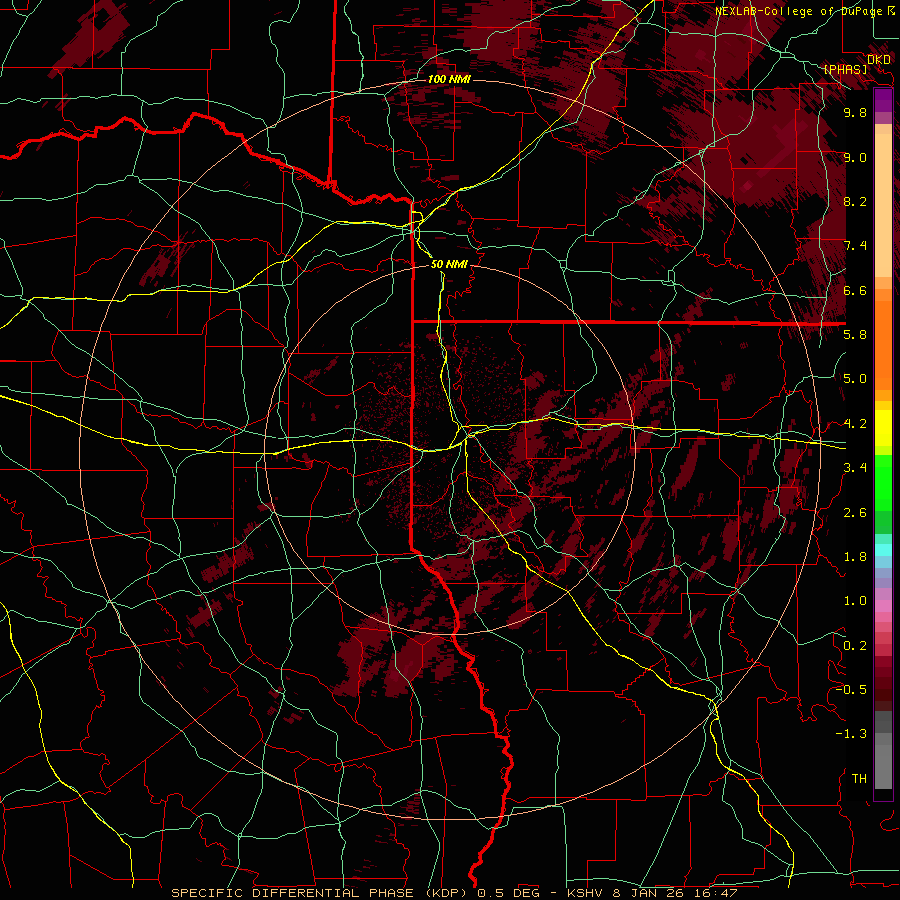900x900 pixels.
Task: Click the 8.2 scale value
Action: coord(855,201)
